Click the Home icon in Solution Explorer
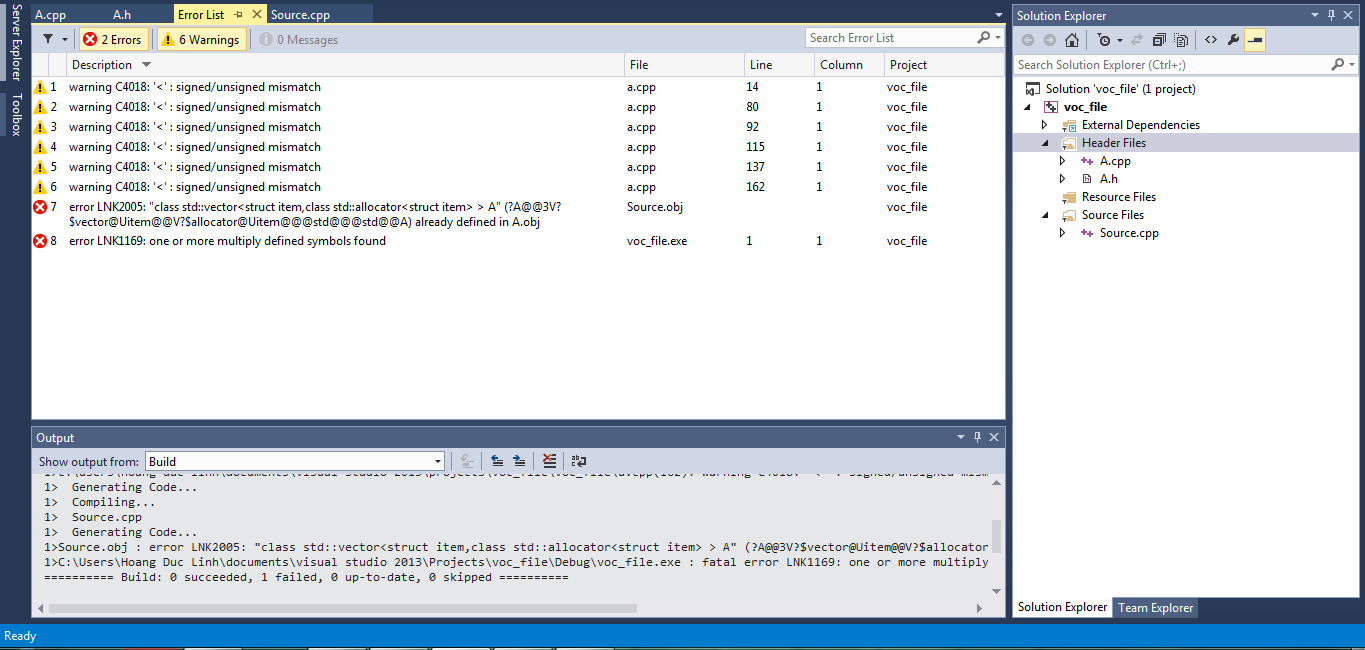The width and height of the screenshot is (1365, 650). (x=1072, y=40)
